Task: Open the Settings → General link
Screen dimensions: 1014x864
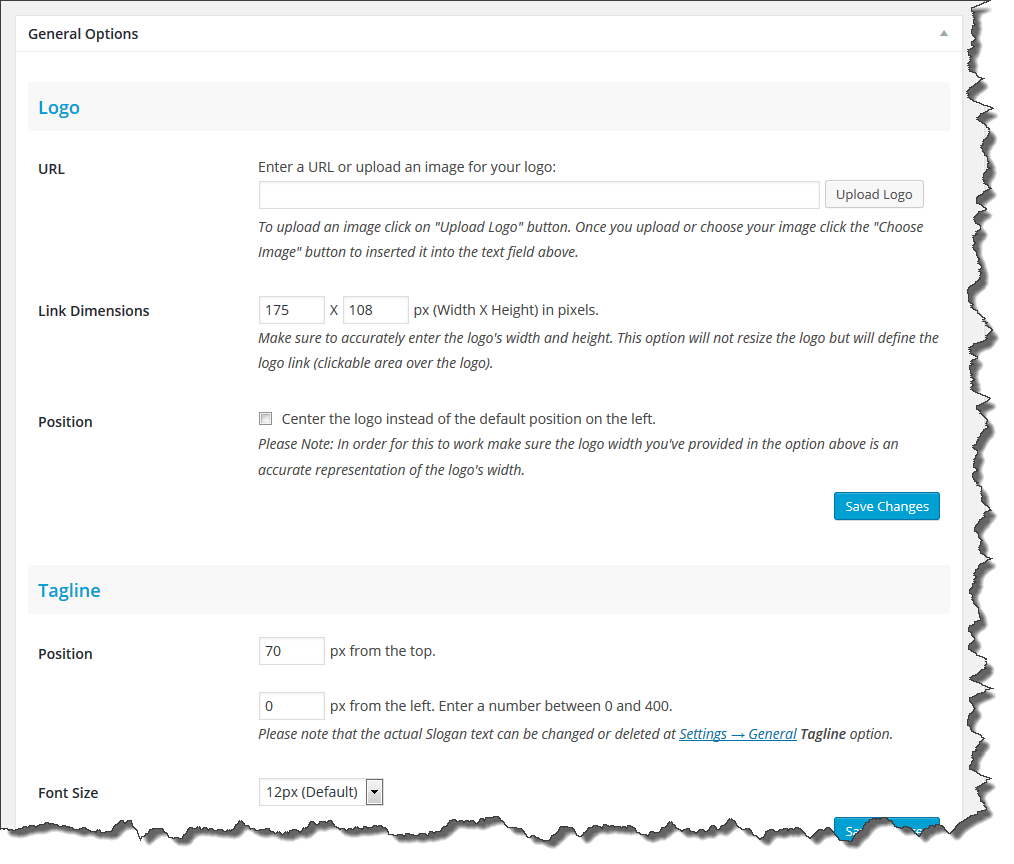Action: [738, 734]
